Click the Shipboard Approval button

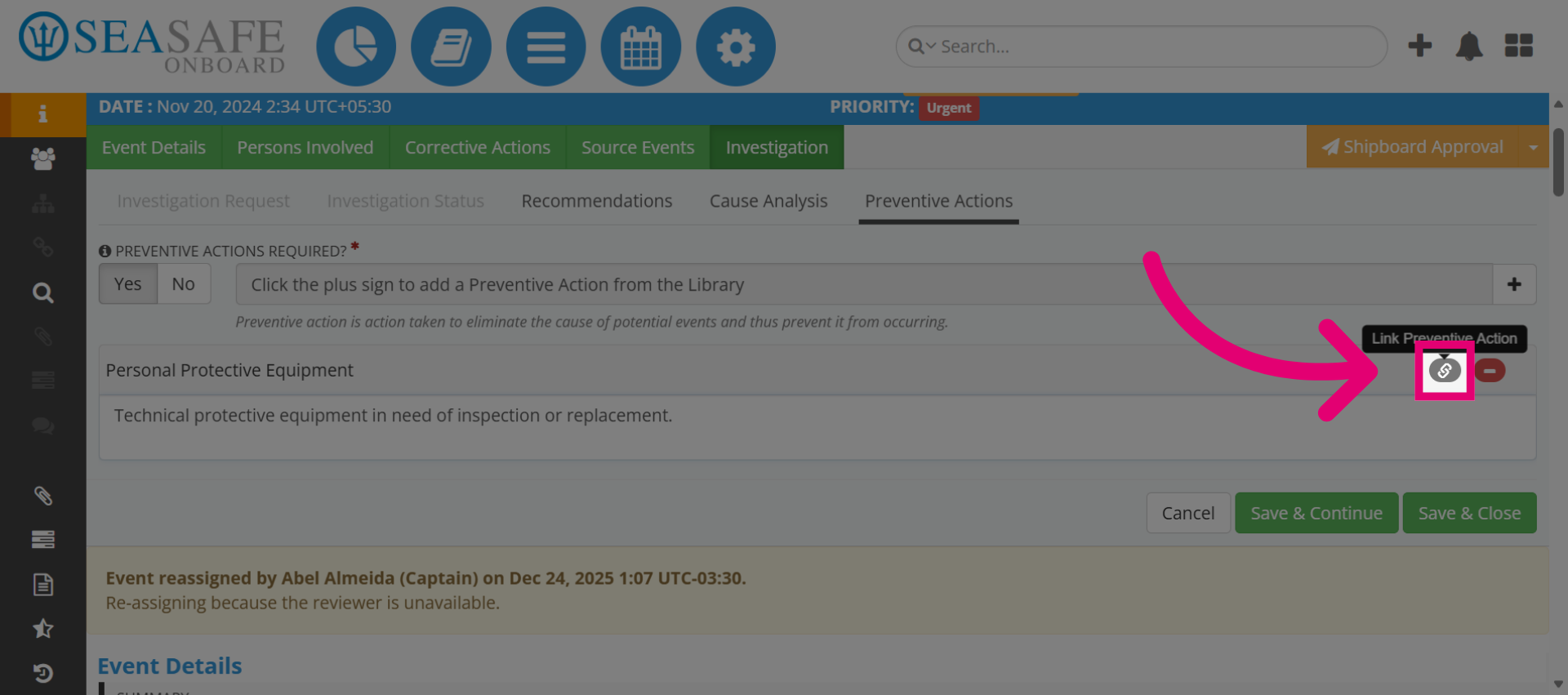pyautogui.click(x=1413, y=147)
